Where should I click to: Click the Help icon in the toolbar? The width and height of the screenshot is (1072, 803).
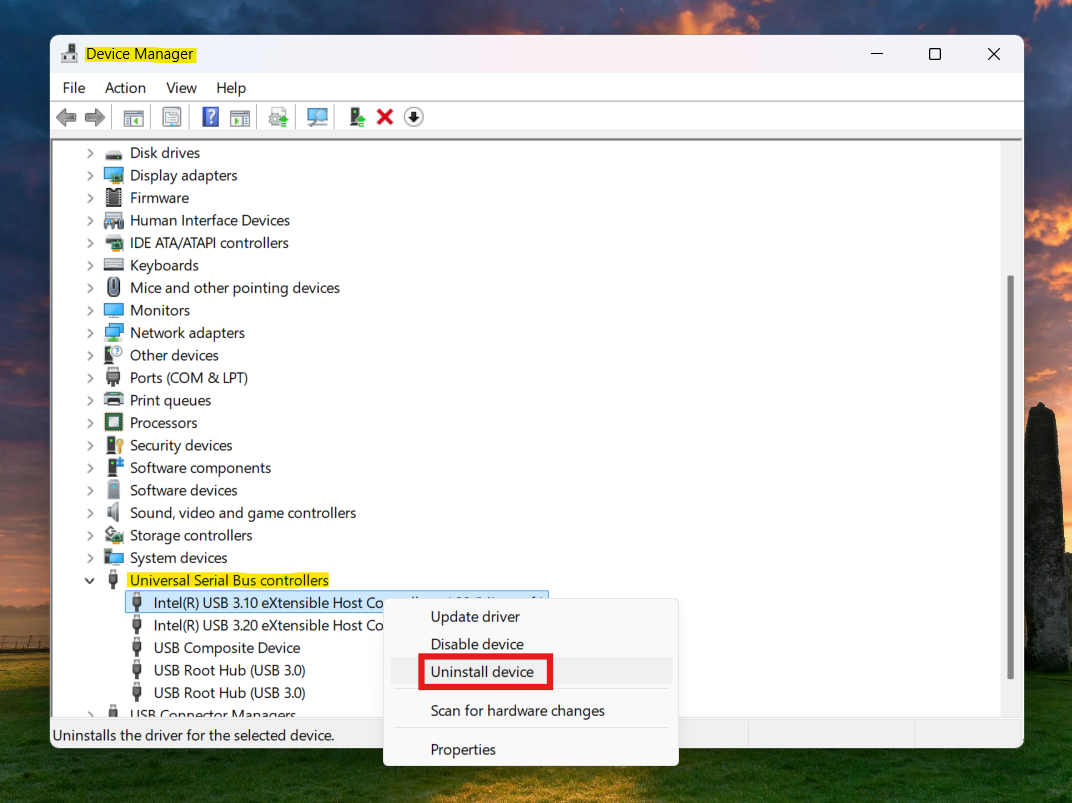pos(210,117)
